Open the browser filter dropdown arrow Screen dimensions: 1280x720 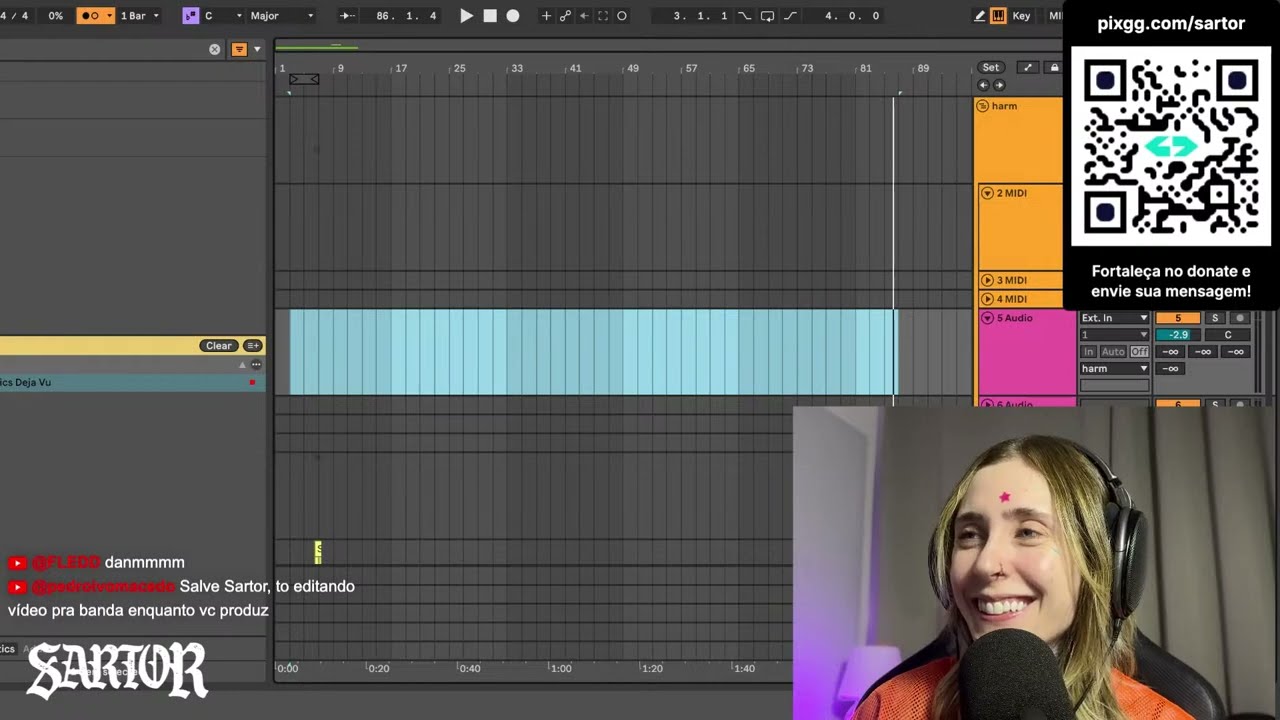tap(257, 49)
